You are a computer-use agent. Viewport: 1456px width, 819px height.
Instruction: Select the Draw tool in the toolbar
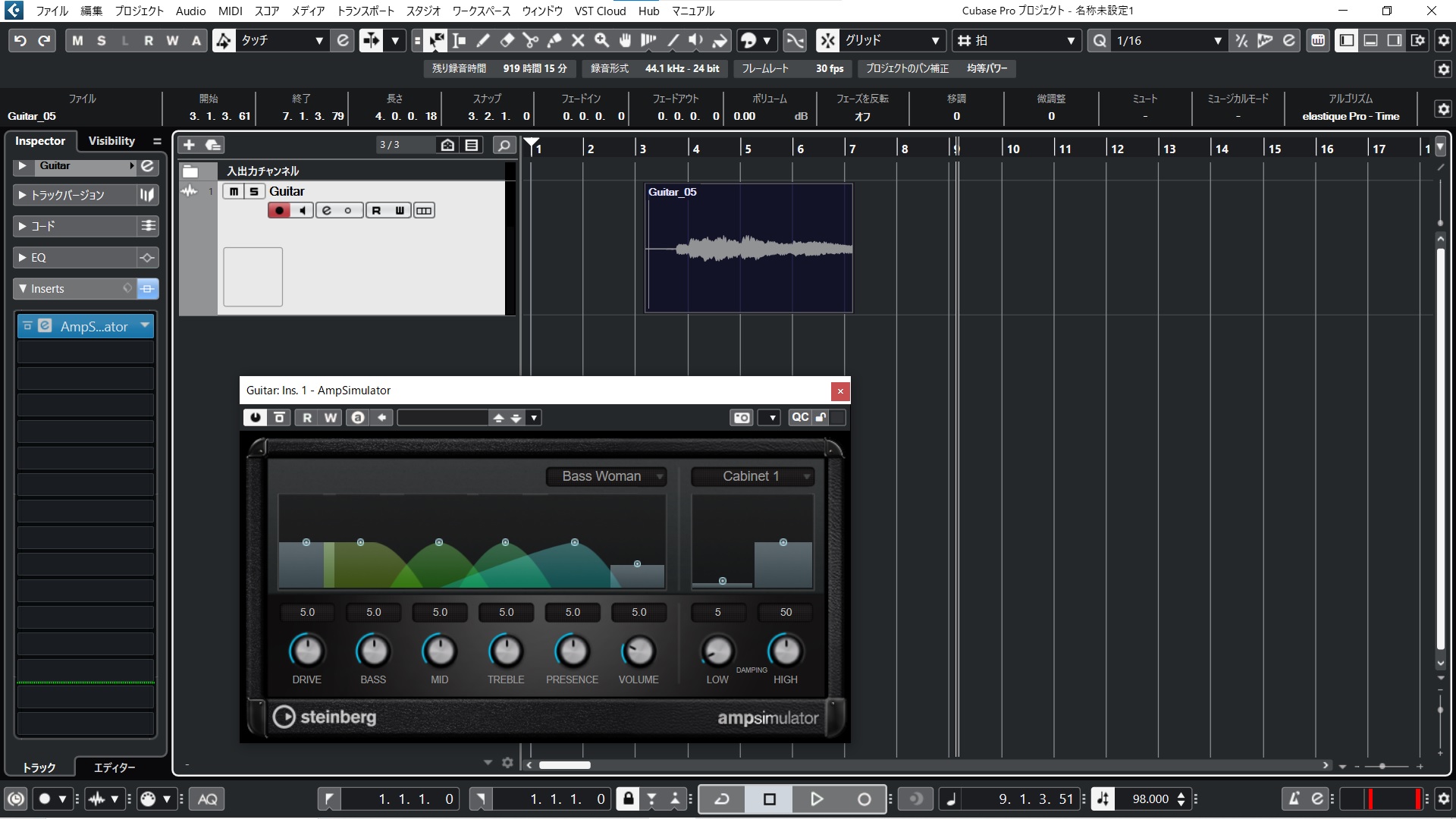482,40
